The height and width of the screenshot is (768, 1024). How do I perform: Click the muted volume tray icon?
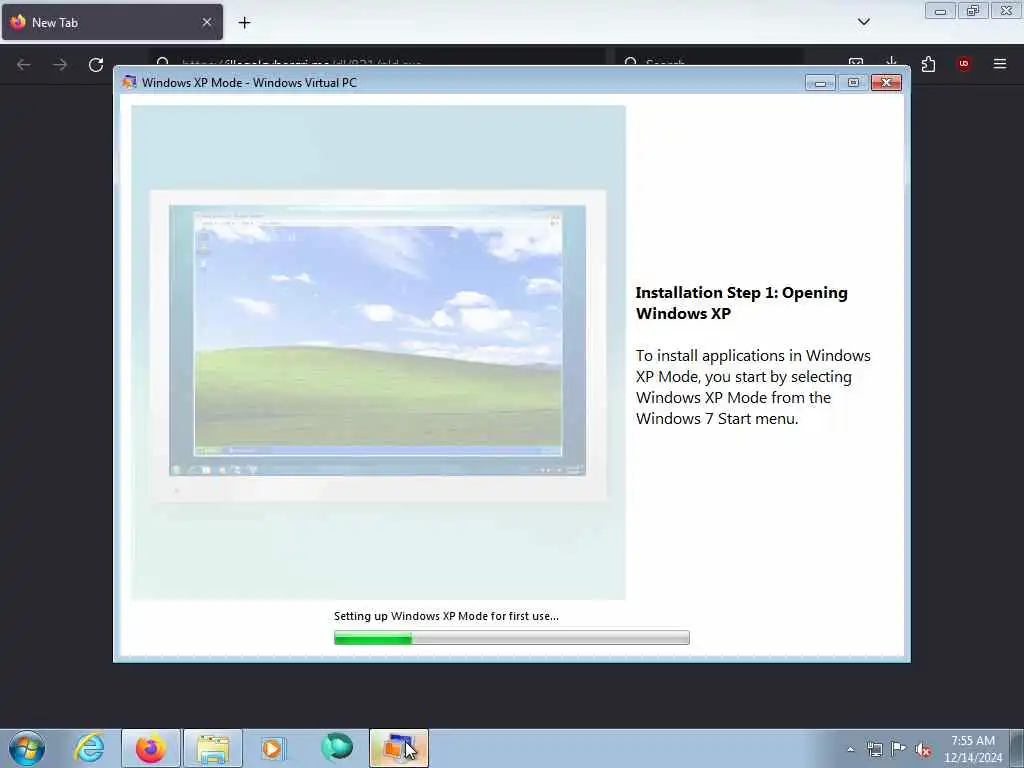pos(923,750)
